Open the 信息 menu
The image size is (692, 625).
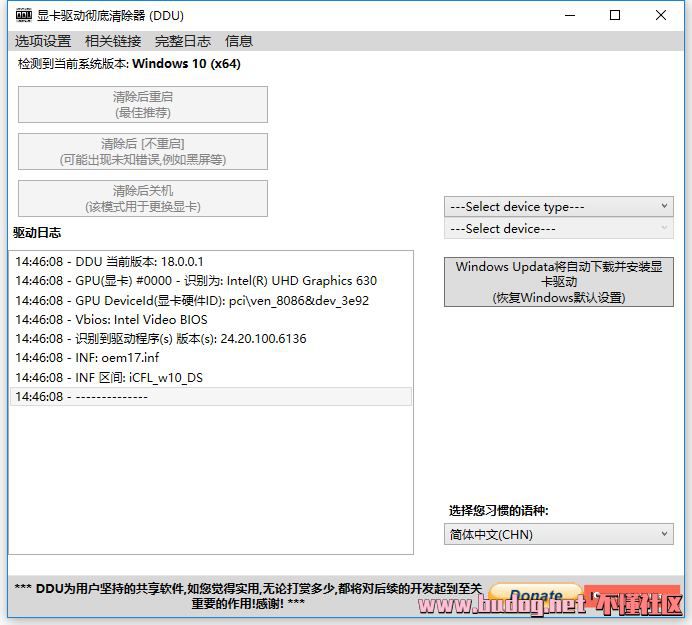point(239,41)
